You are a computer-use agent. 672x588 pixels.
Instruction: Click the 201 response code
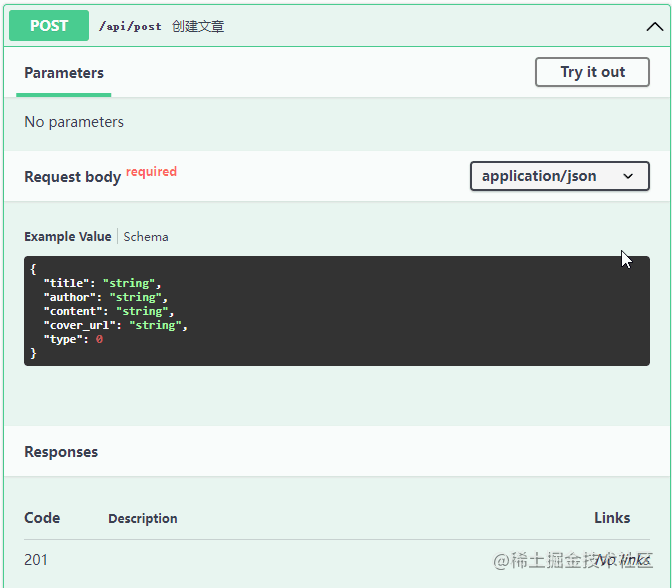36,560
